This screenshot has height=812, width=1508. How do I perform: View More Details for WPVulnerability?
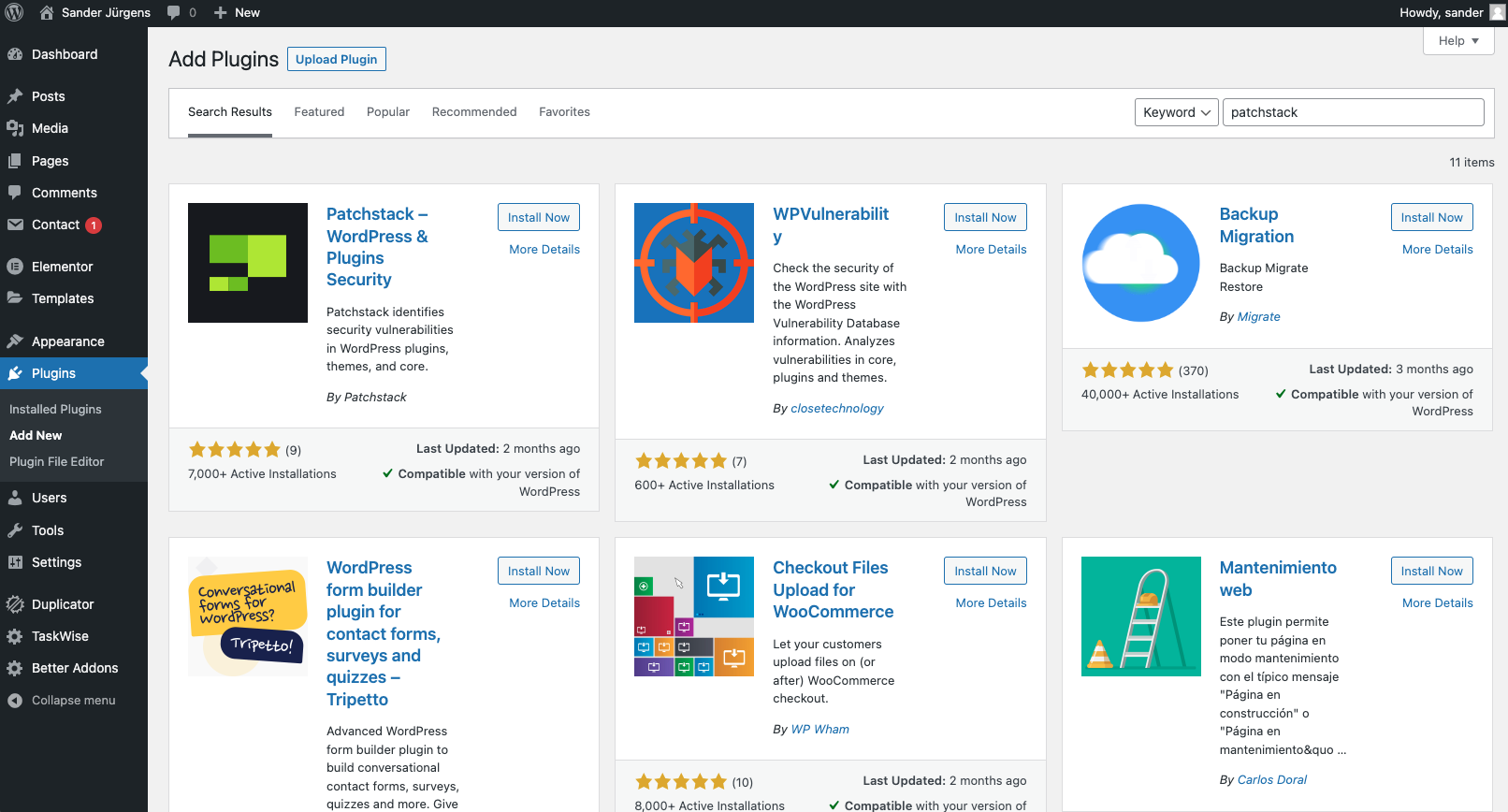[x=991, y=250]
